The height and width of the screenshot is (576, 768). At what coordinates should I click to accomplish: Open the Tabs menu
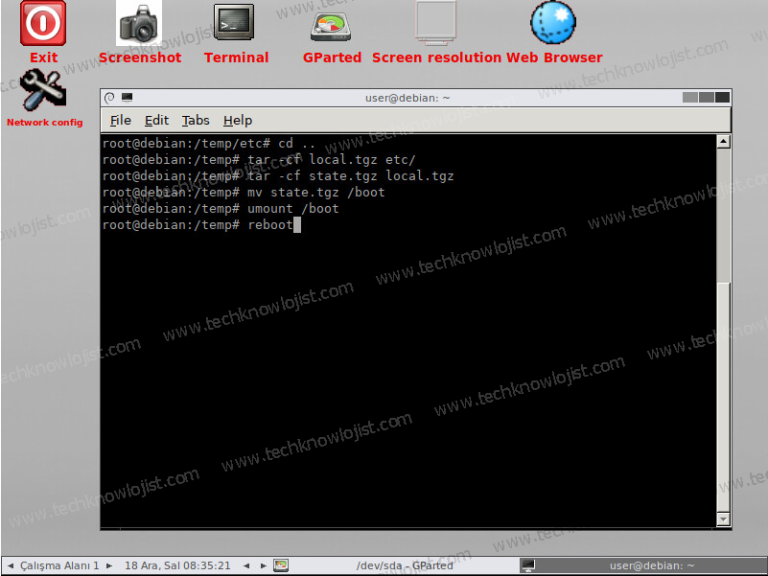(x=195, y=120)
